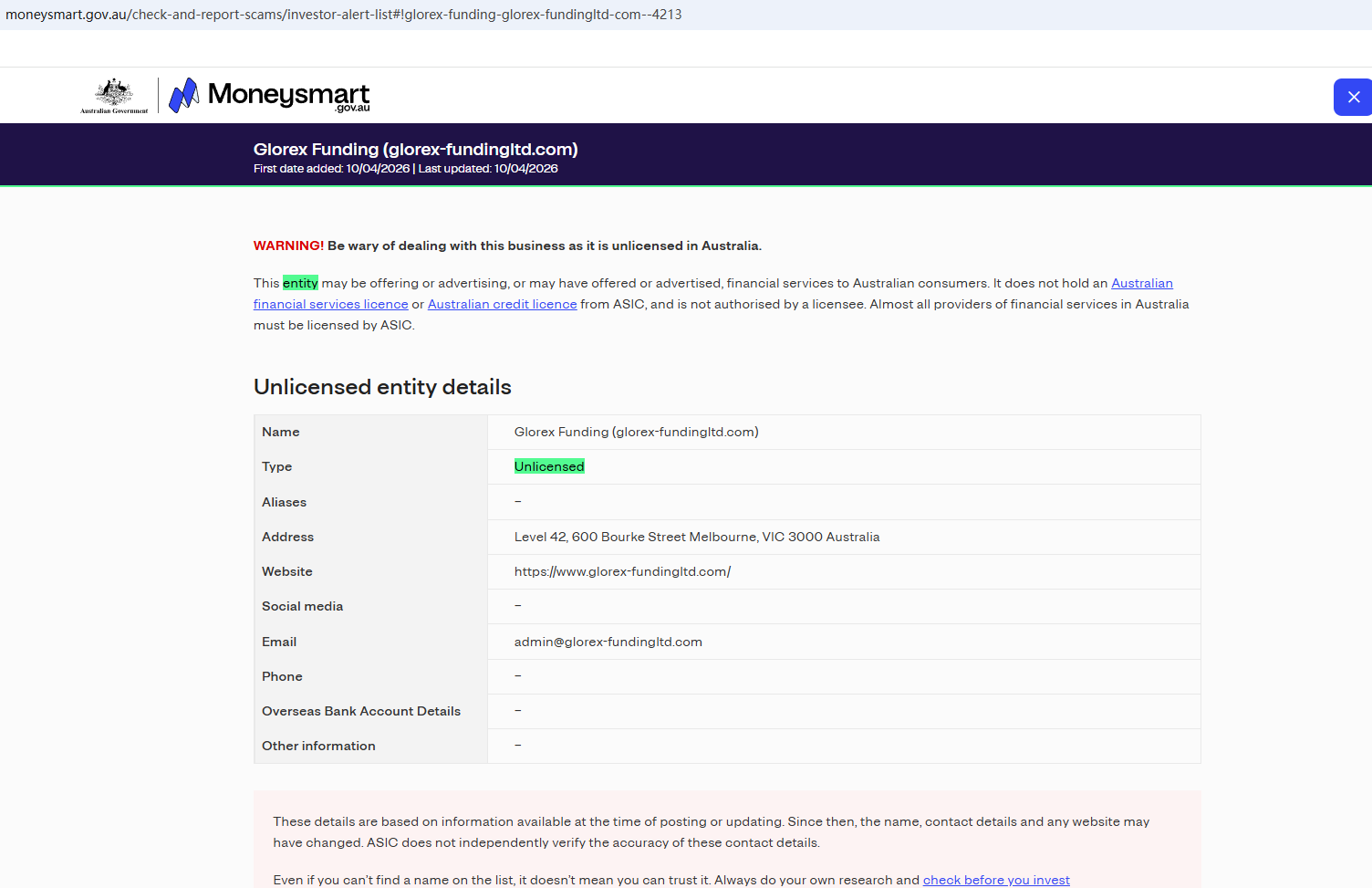
Task: Click the Address row label
Action: click(288, 537)
